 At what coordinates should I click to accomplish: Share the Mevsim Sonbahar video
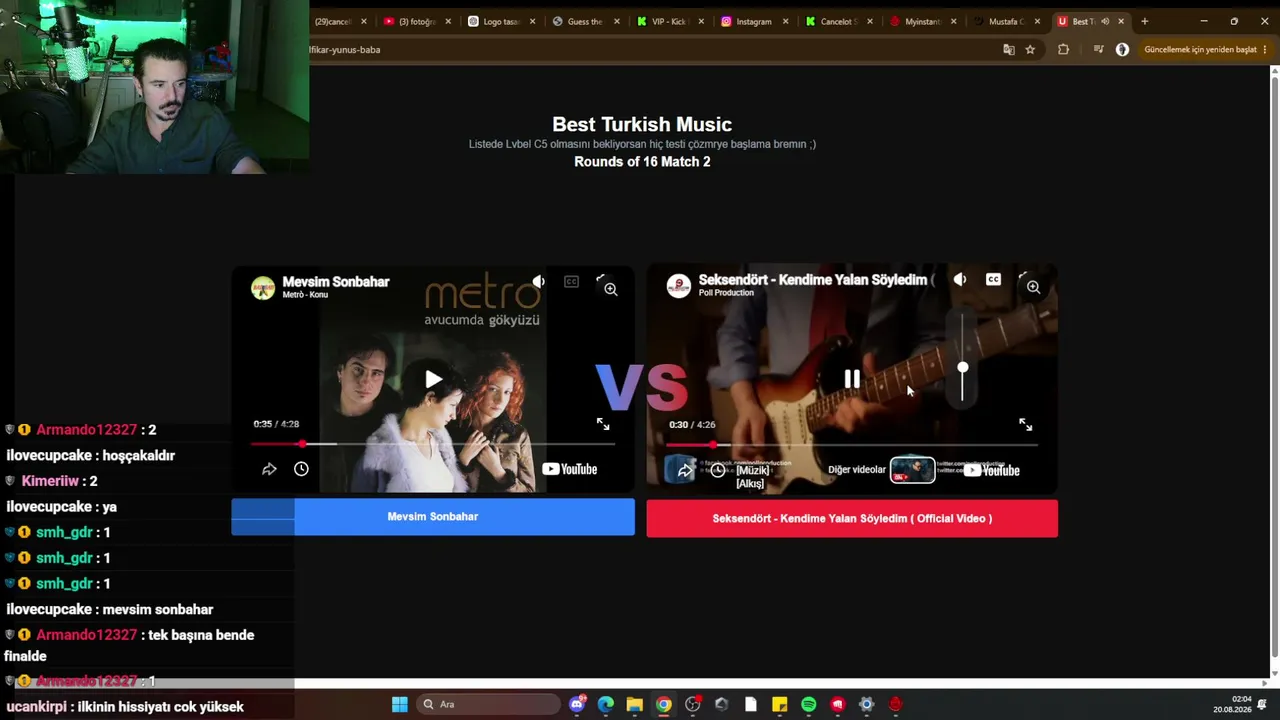click(x=269, y=469)
